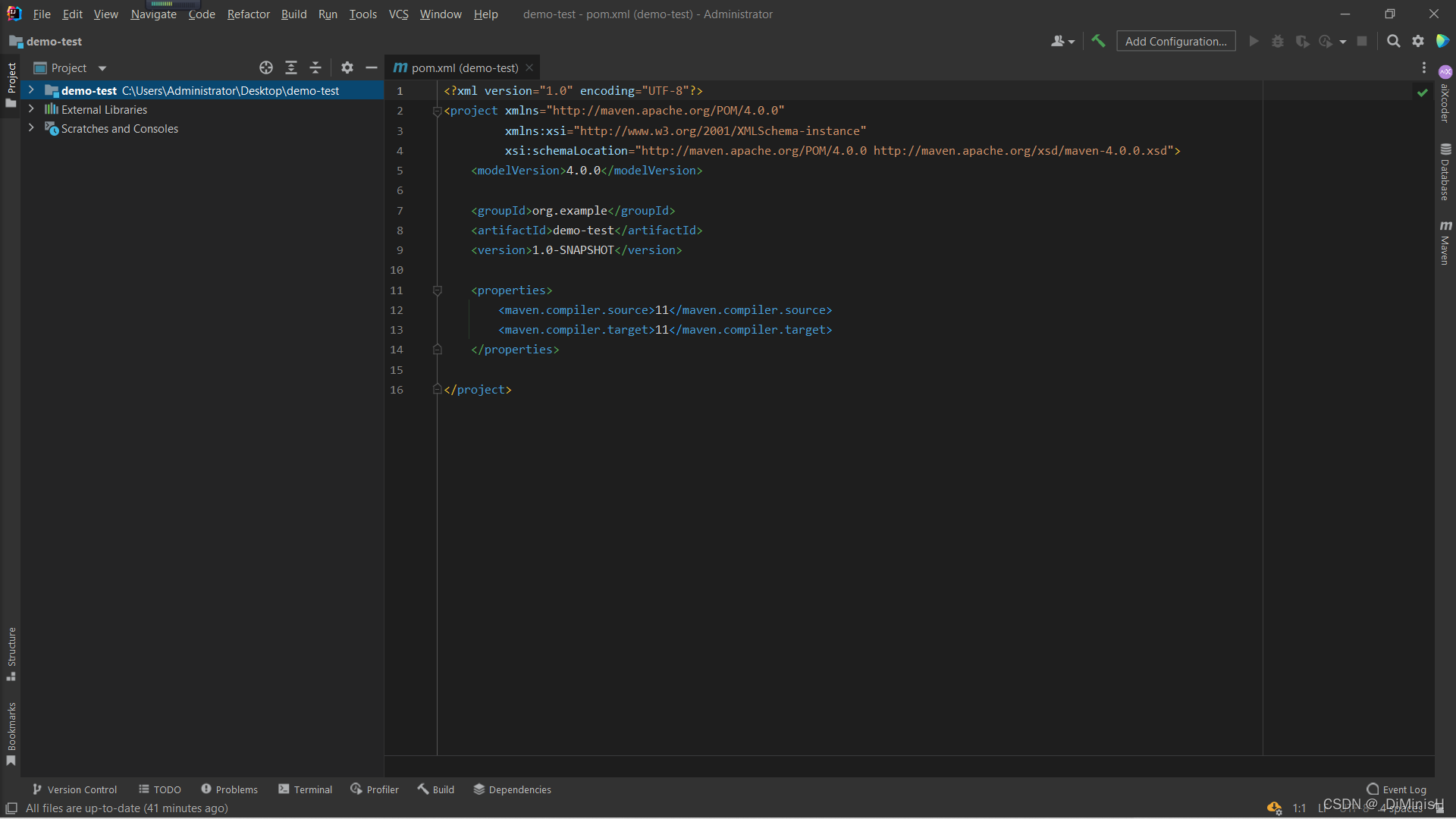Click the Build Project hammer icon

pyautogui.click(x=1098, y=41)
